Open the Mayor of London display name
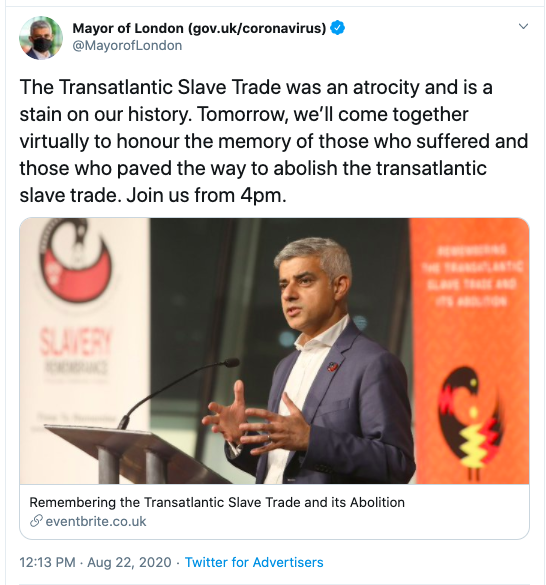 pos(199,28)
